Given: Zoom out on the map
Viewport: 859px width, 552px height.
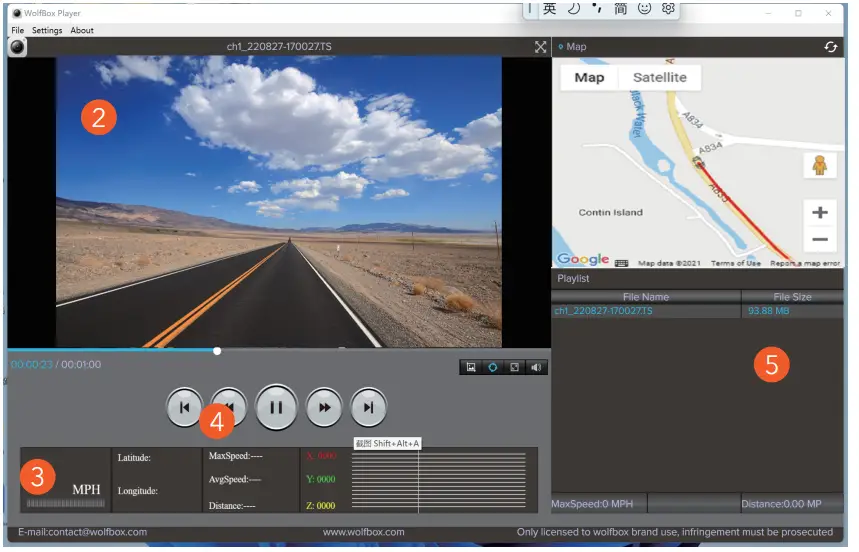Looking at the screenshot, I should (820, 240).
